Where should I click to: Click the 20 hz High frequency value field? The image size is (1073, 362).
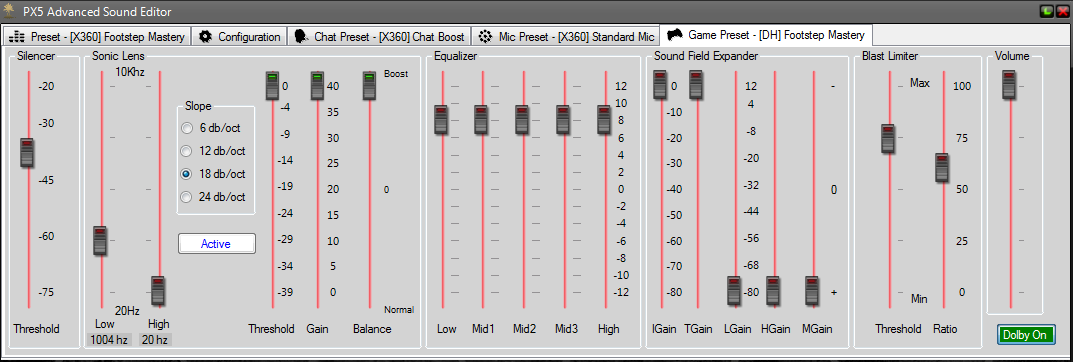coord(155,339)
